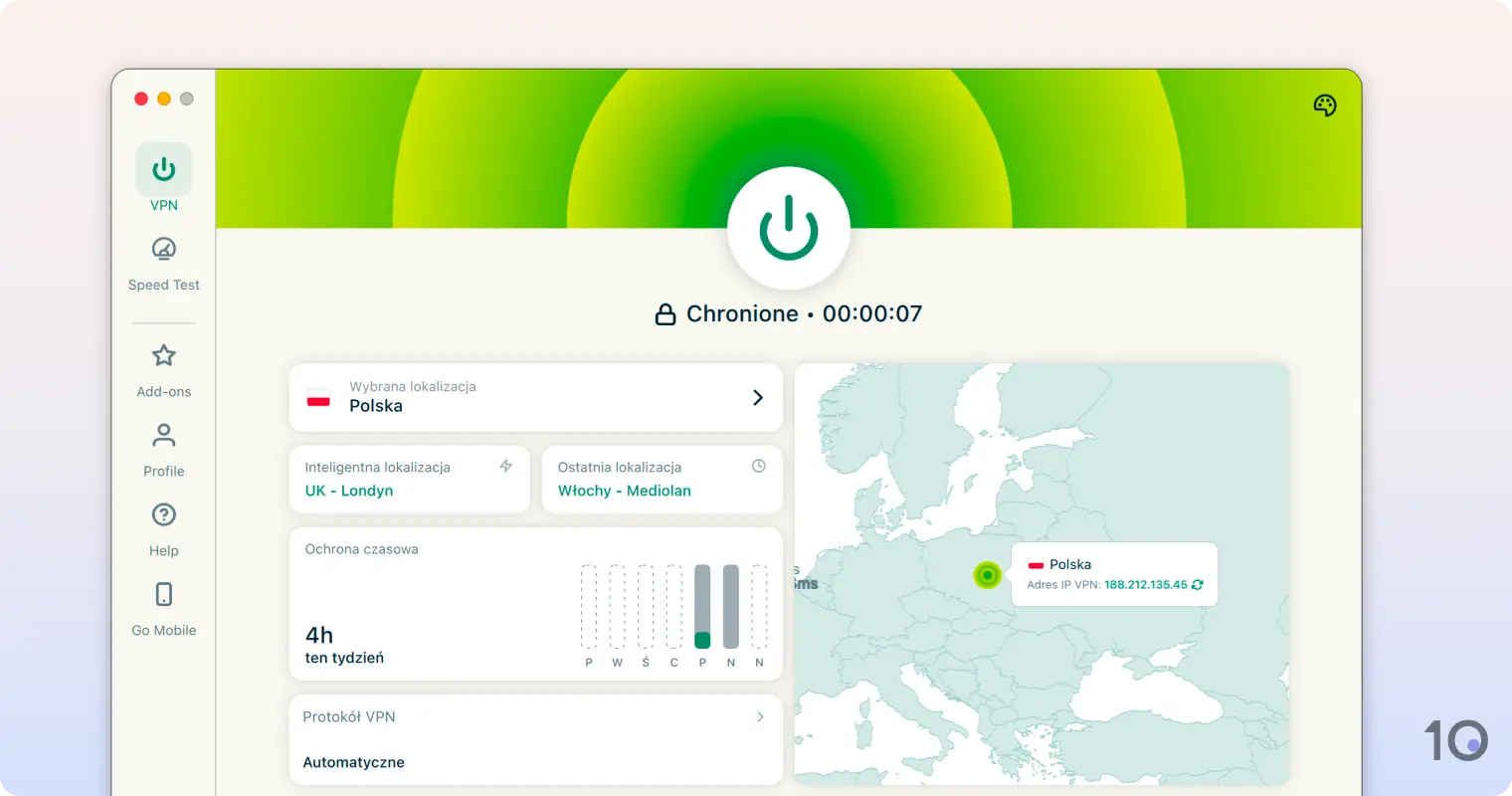This screenshot has height=796, width=1512.
Task: Open the theme palette icon top right
Action: coord(1324,104)
